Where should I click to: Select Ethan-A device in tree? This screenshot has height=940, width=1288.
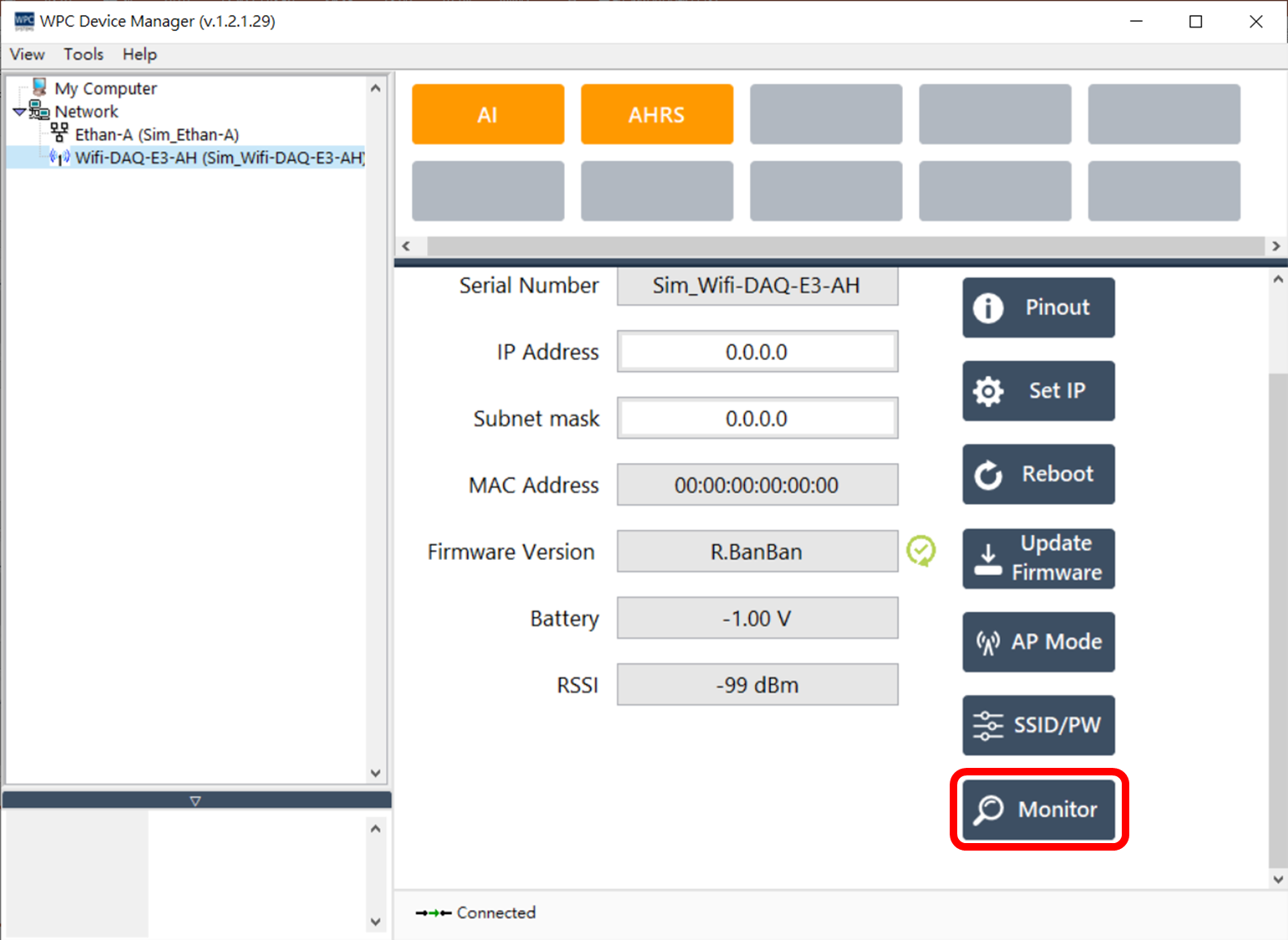point(156,135)
